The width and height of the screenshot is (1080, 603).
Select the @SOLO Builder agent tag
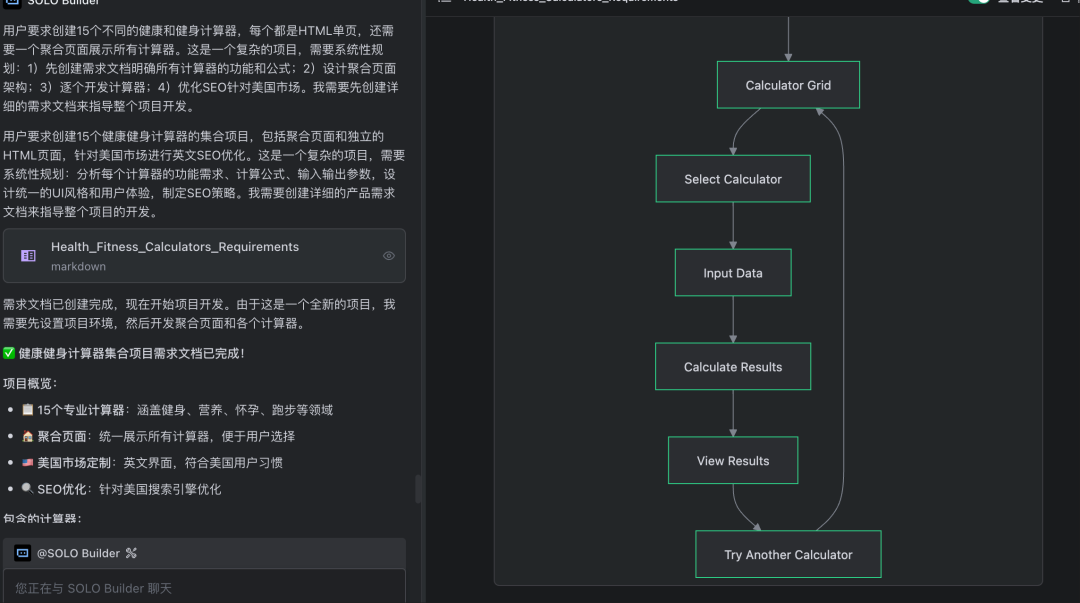click(x=78, y=553)
